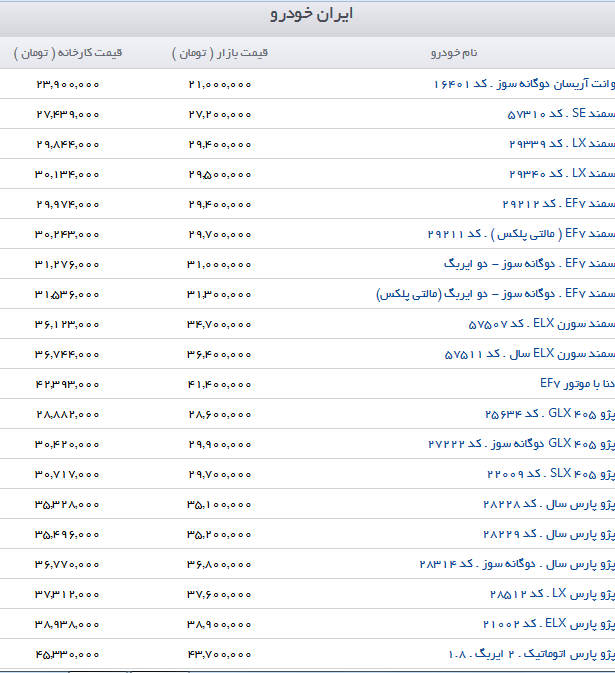Open the پژو ۴۰۵ SLX کد ۲۲۰۰۹ link

551,474
